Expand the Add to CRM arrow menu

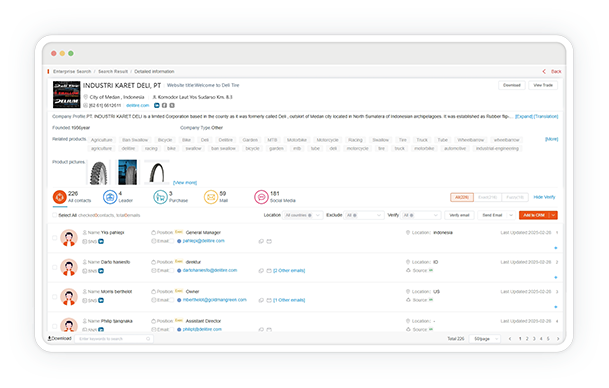pos(553,215)
